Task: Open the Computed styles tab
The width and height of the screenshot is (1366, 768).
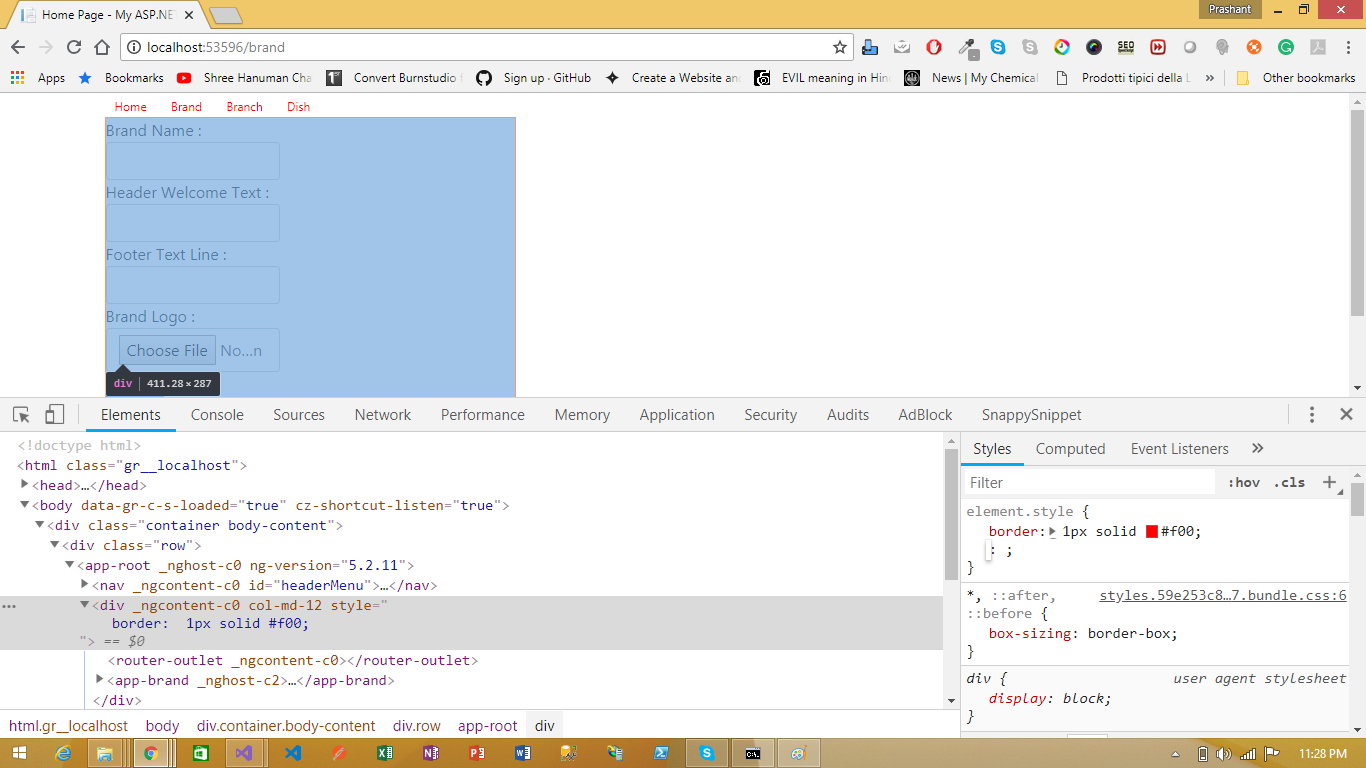Action: pos(1070,449)
